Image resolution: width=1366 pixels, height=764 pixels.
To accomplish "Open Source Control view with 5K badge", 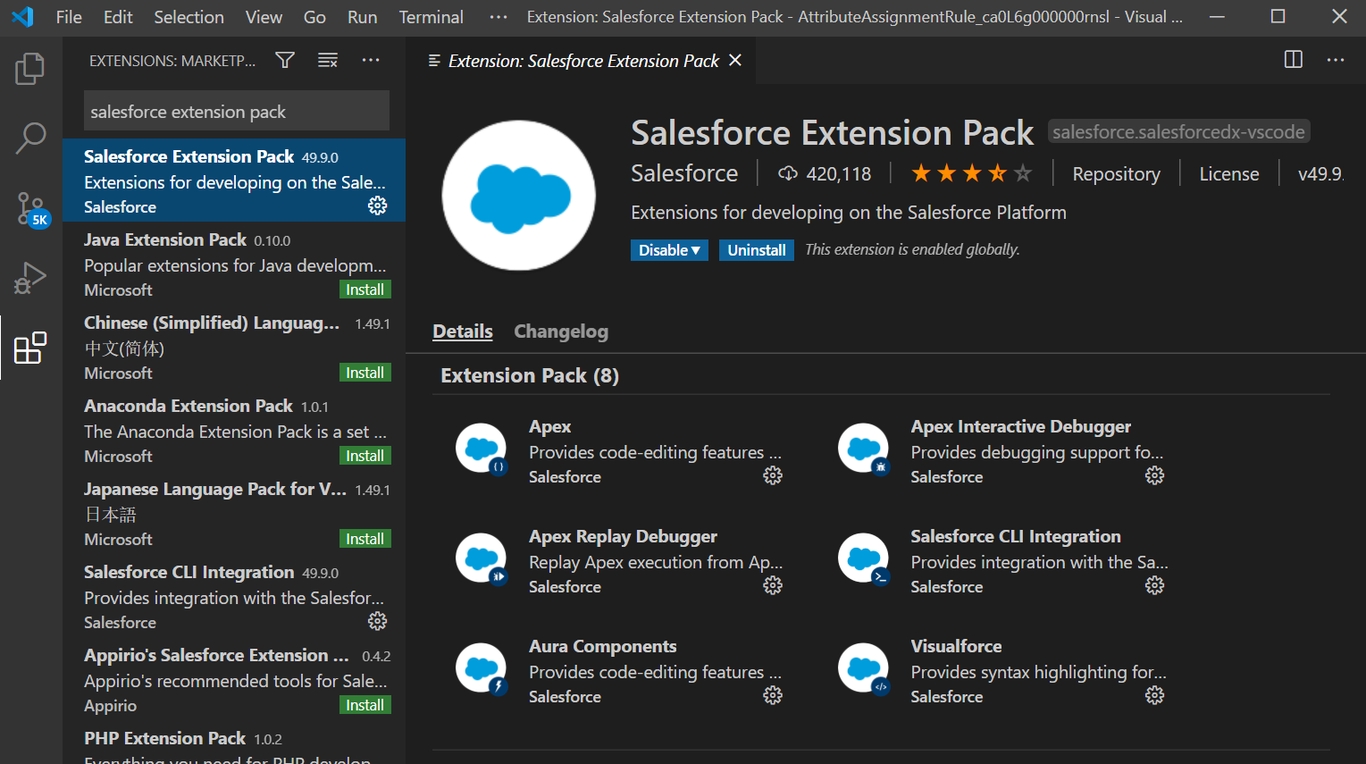I will click(30, 208).
